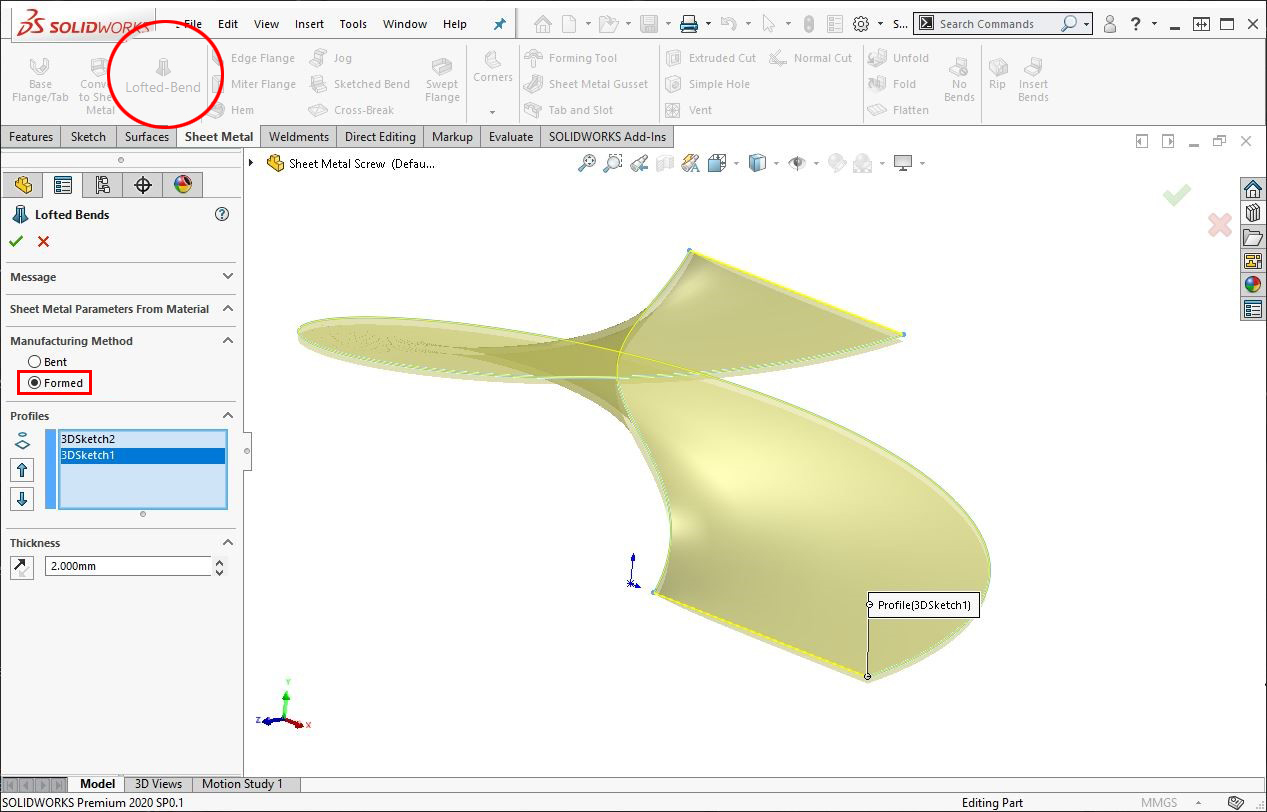
Task: Expand the Message section
Action: point(227,277)
